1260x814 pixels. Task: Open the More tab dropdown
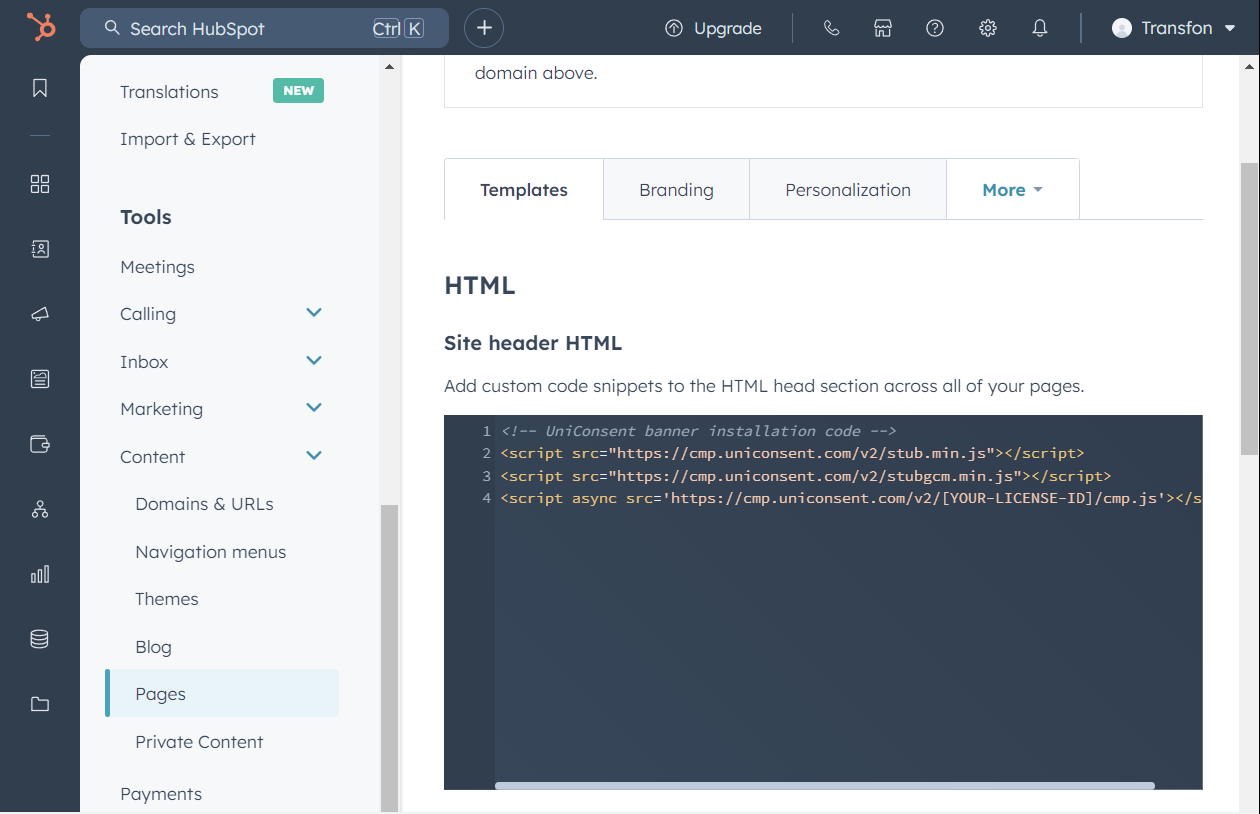pyautogui.click(x=1013, y=190)
